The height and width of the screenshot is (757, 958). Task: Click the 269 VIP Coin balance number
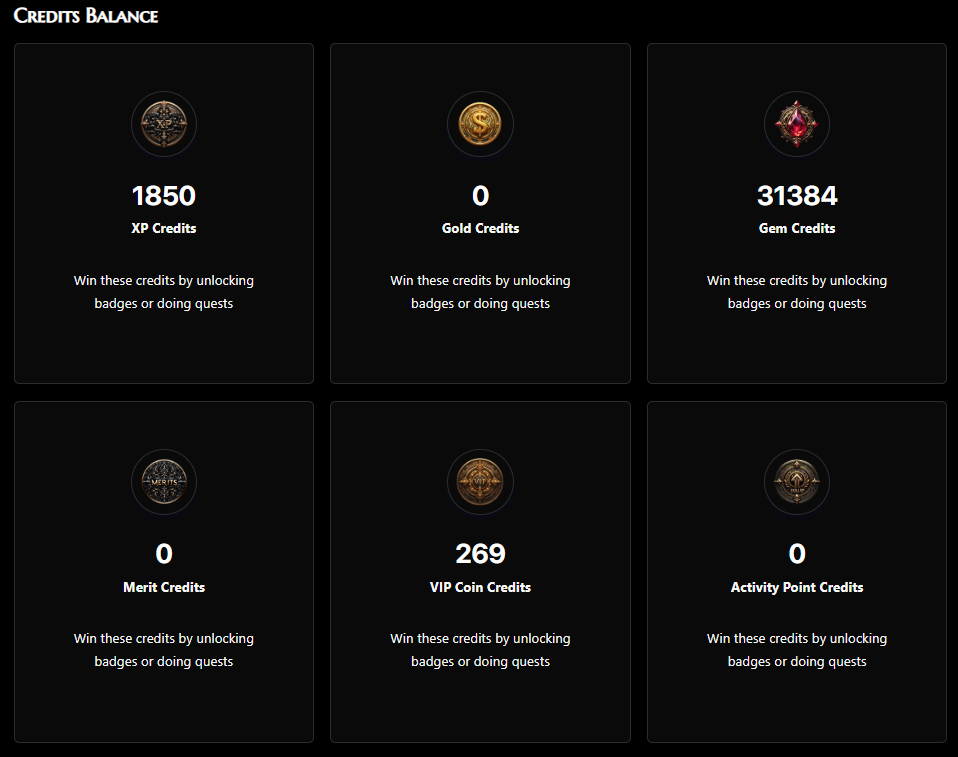click(x=480, y=553)
